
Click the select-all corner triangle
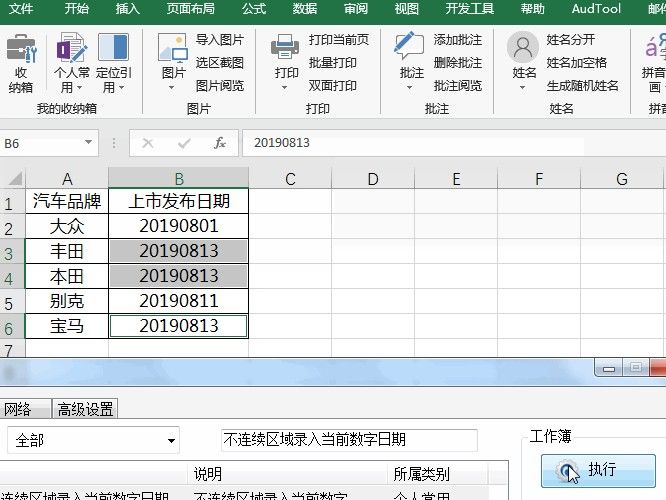(15, 178)
